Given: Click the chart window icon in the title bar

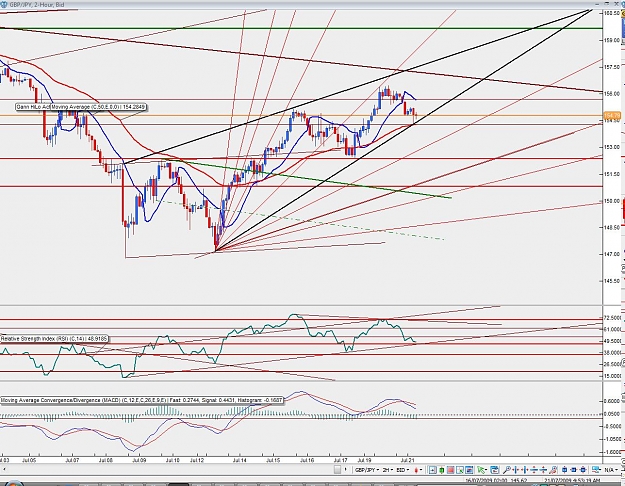Looking at the screenshot, I should tap(4, 4).
